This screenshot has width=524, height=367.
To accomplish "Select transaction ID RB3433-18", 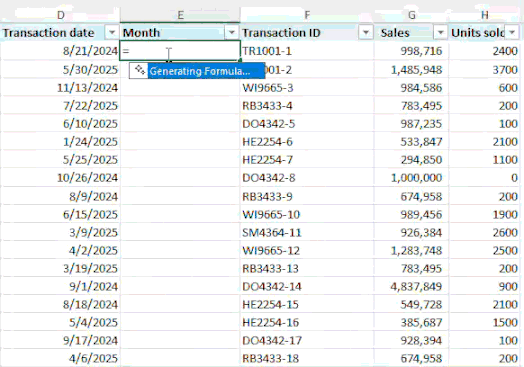I will [307, 358].
